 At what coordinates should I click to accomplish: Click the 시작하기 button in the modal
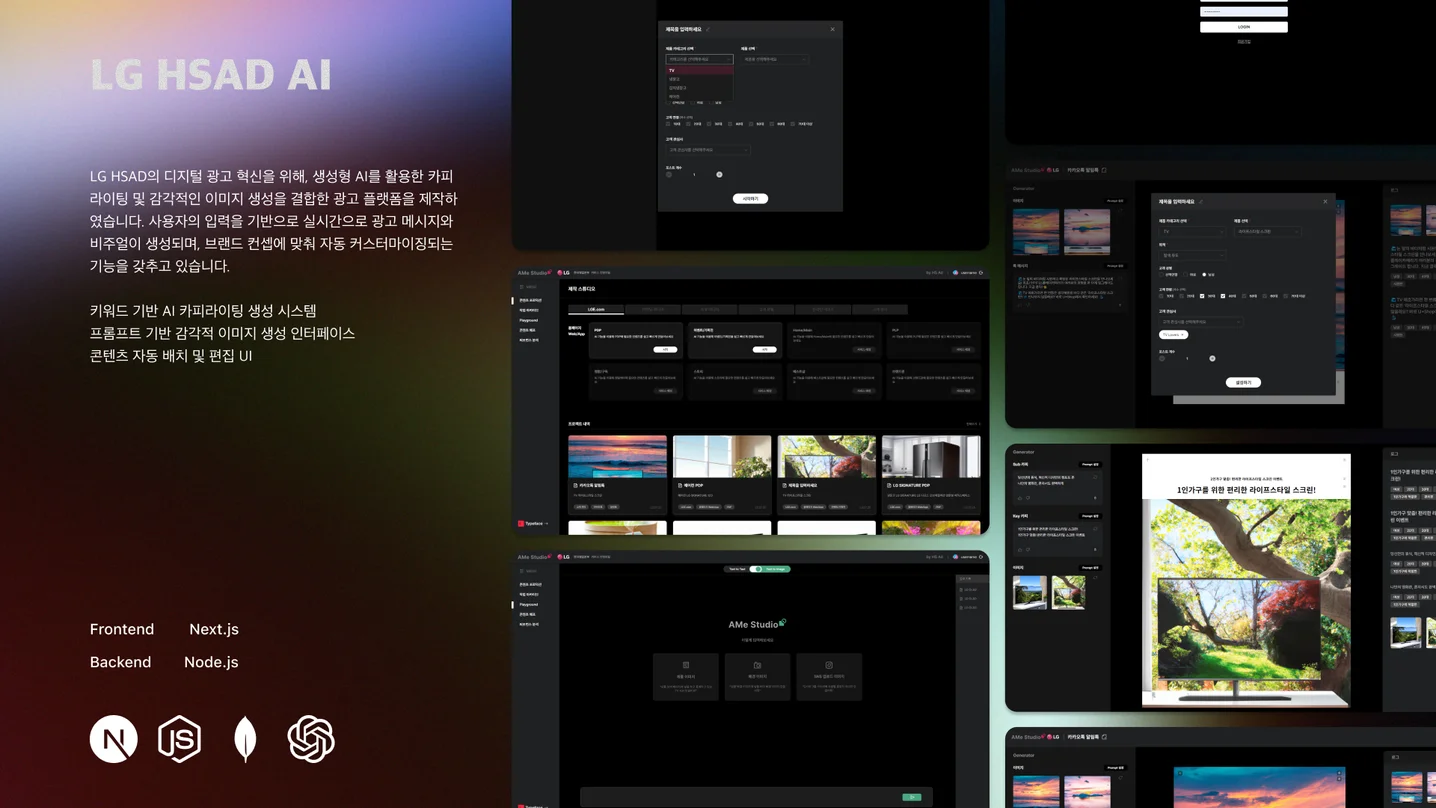point(750,199)
